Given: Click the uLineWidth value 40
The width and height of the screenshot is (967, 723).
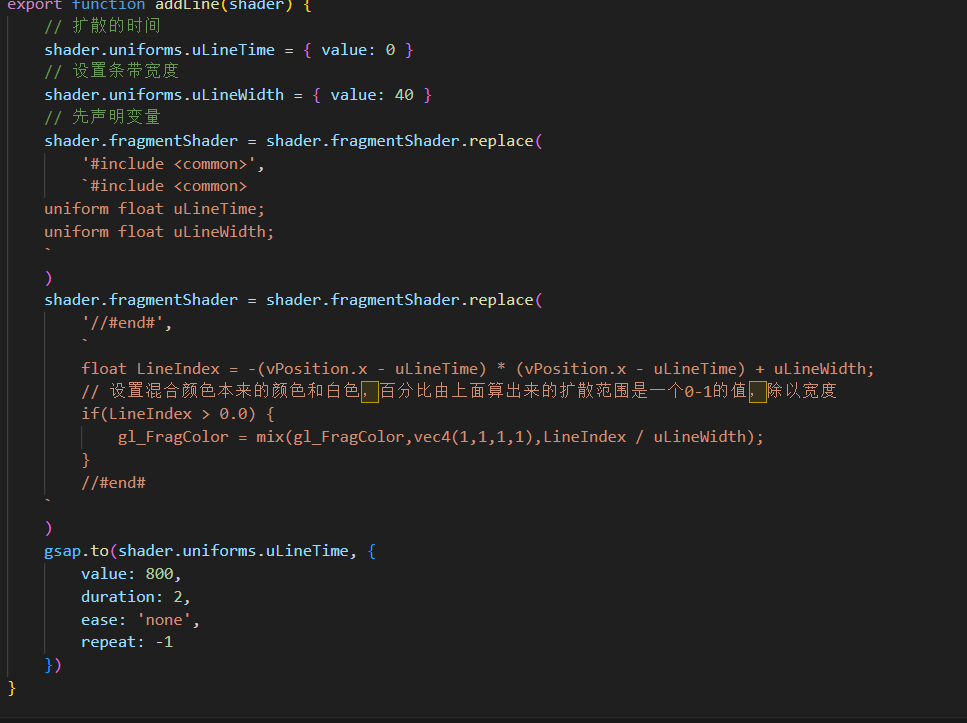Looking at the screenshot, I should click(404, 95).
